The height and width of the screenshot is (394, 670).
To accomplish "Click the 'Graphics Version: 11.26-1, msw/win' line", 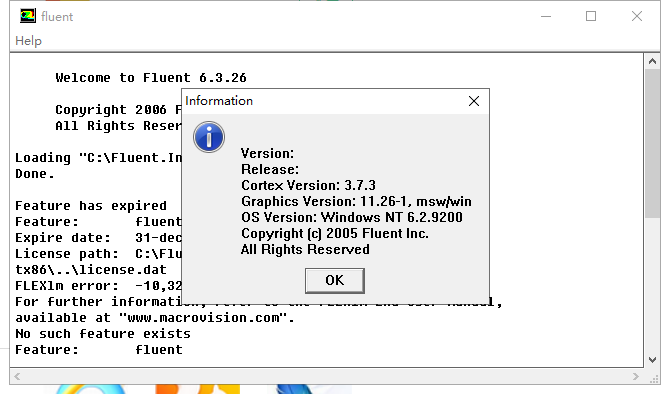I will [356, 201].
